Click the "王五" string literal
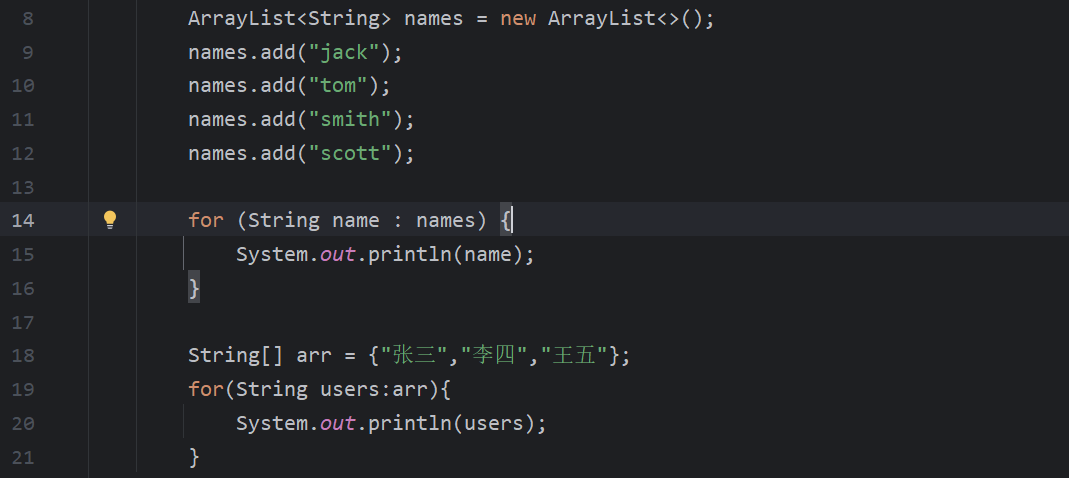This screenshot has width=1069, height=478. pos(575,355)
